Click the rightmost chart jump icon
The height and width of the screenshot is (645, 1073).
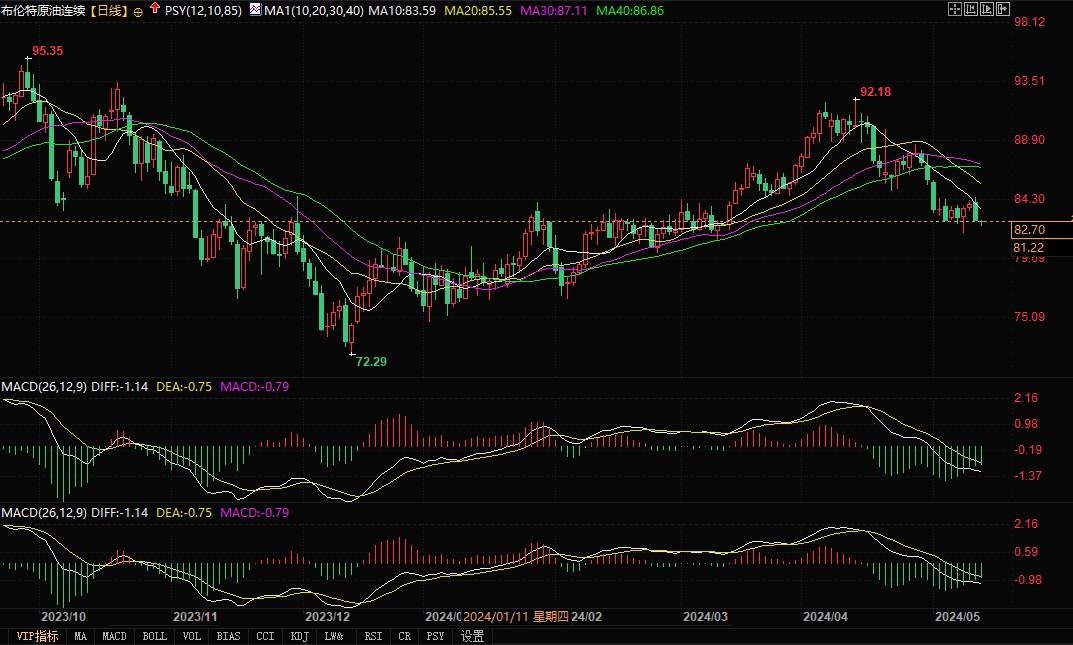click(1003, 9)
